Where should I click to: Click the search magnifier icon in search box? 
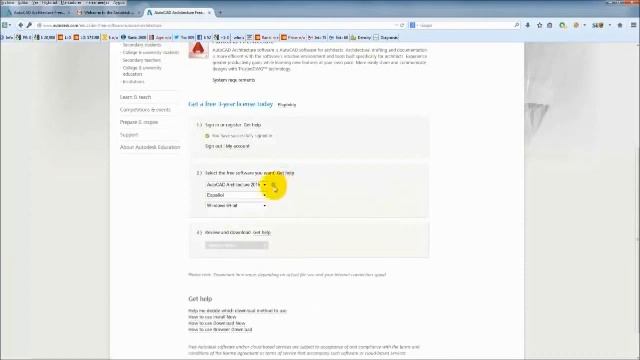coord(517,25)
